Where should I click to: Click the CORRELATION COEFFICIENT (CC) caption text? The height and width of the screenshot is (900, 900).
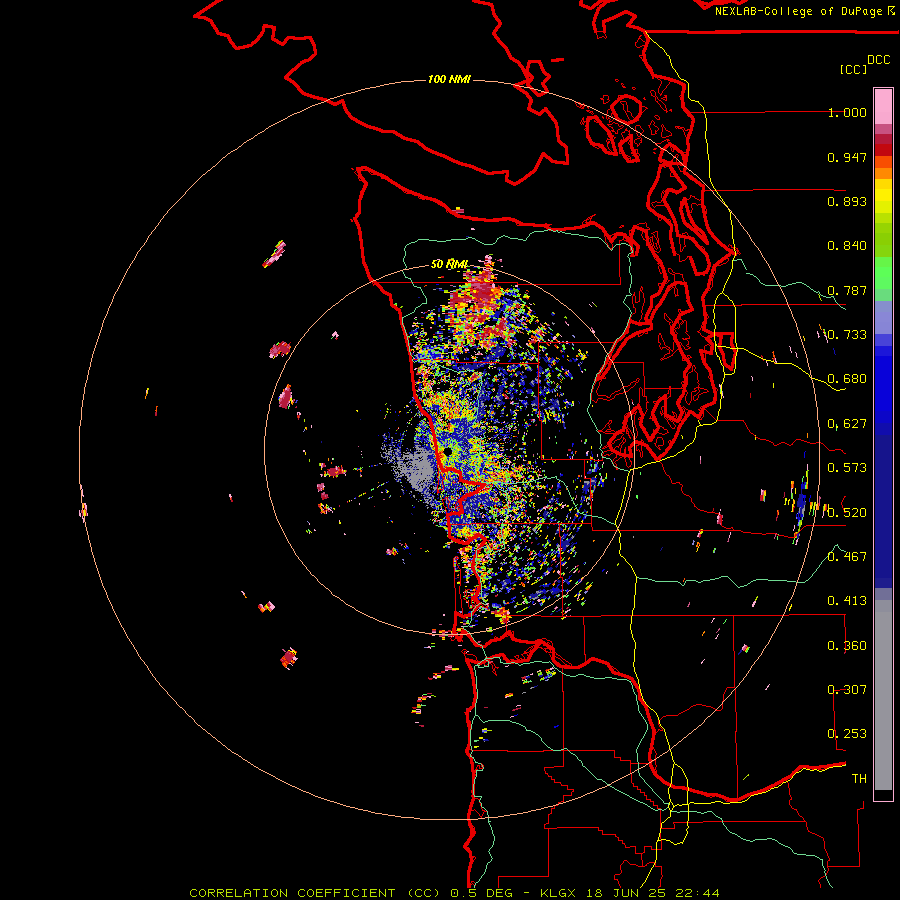pos(315,893)
